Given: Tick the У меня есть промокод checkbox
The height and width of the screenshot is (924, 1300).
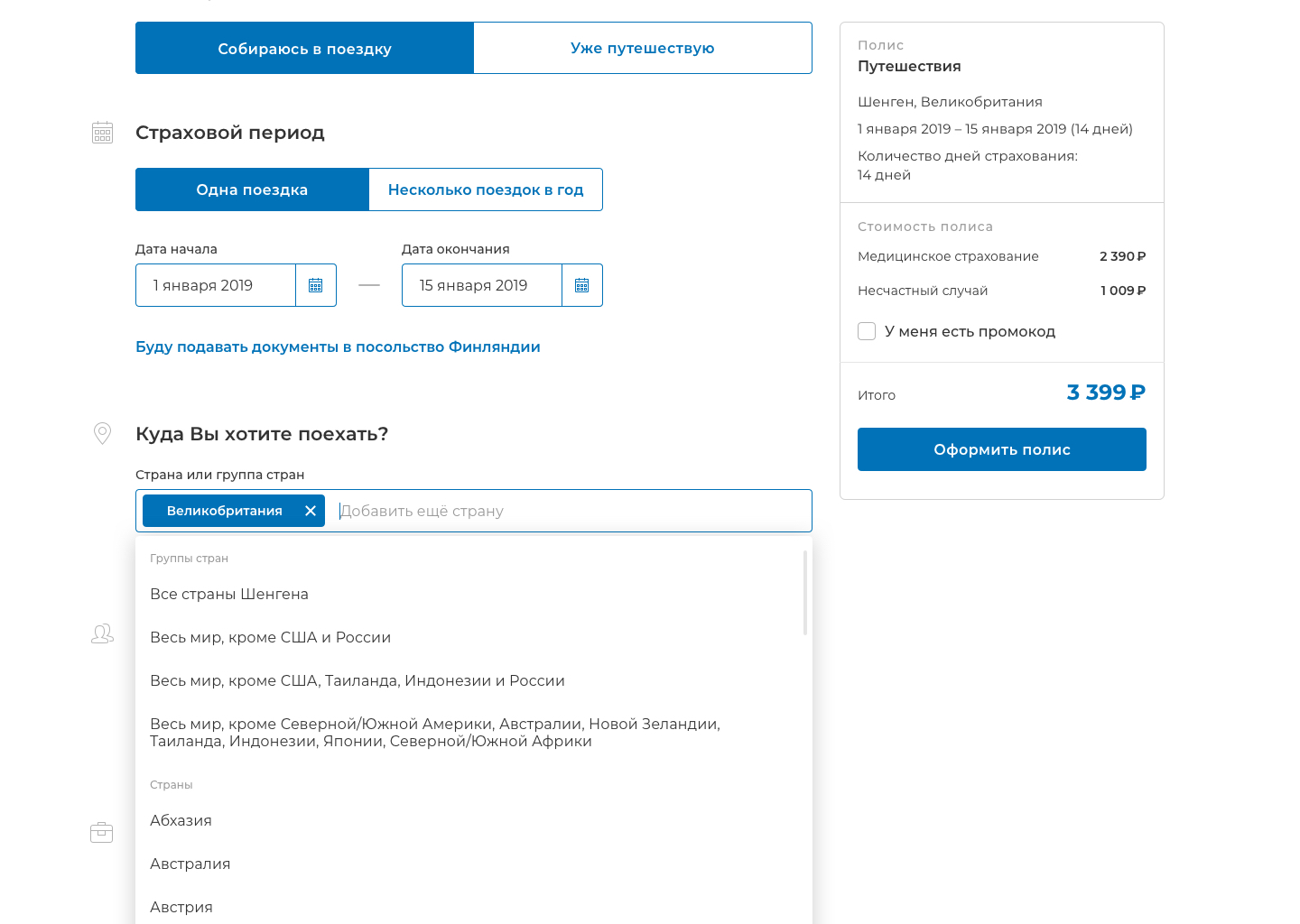Looking at the screenshot, I should click(x=867, y=331).
